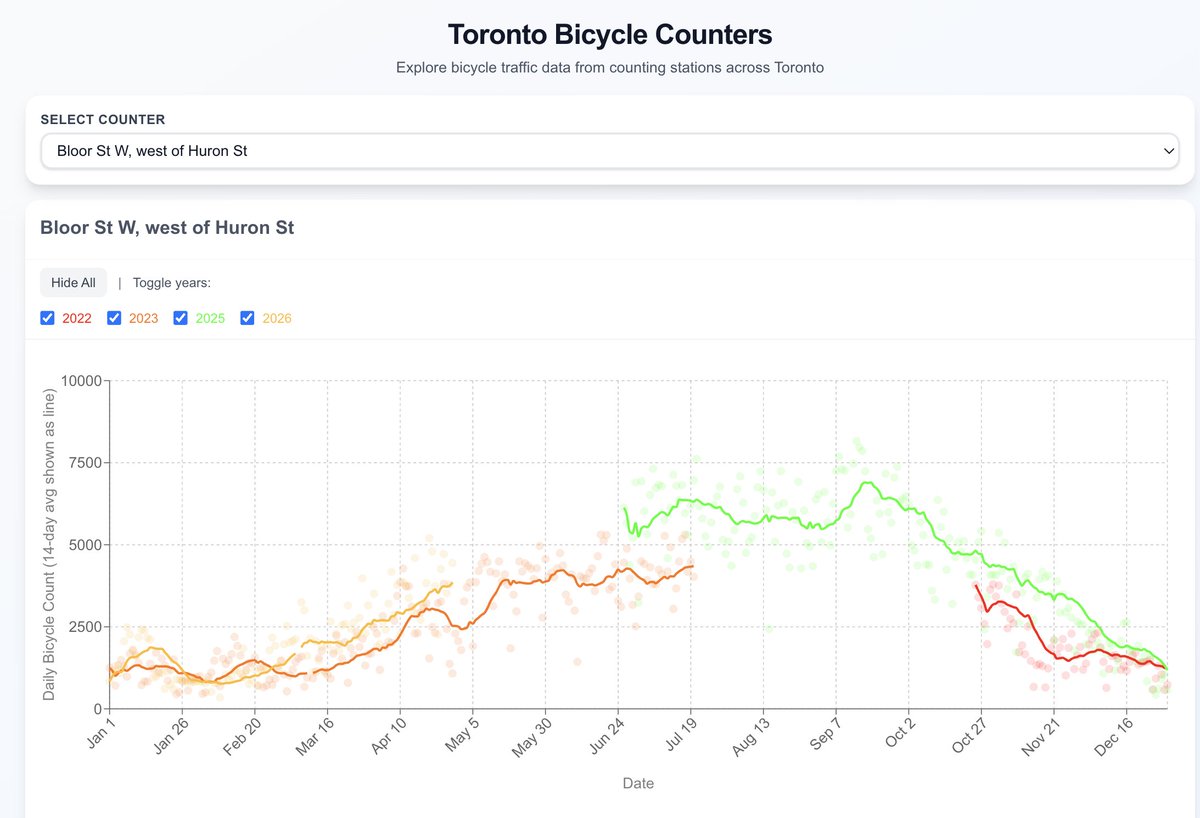1200x818 pixels.
Task: Click the green 2025 year label
Action: click(x=210, y=319)
